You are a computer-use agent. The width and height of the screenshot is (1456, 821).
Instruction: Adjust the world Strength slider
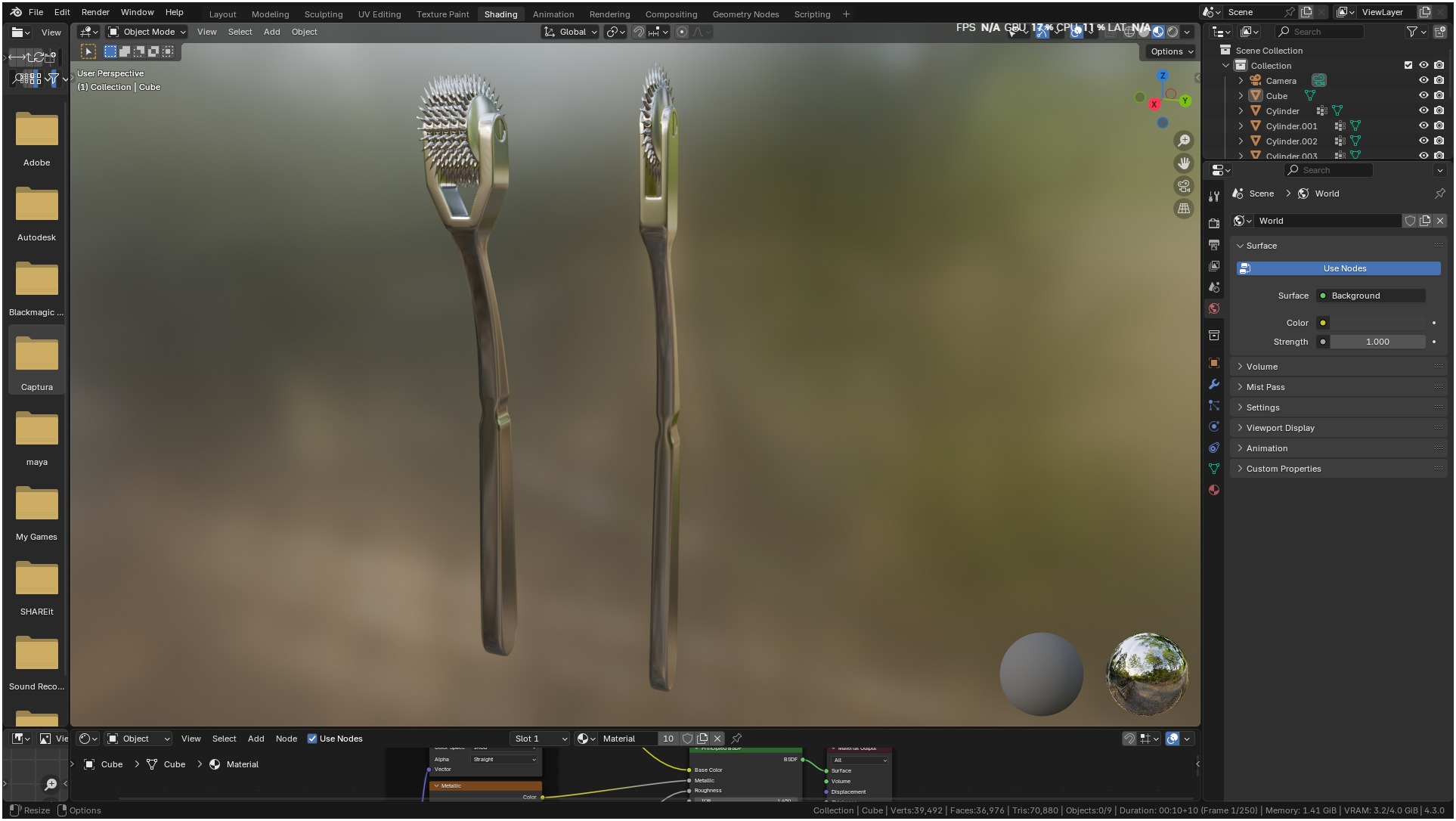click(x=1377, y=342)
